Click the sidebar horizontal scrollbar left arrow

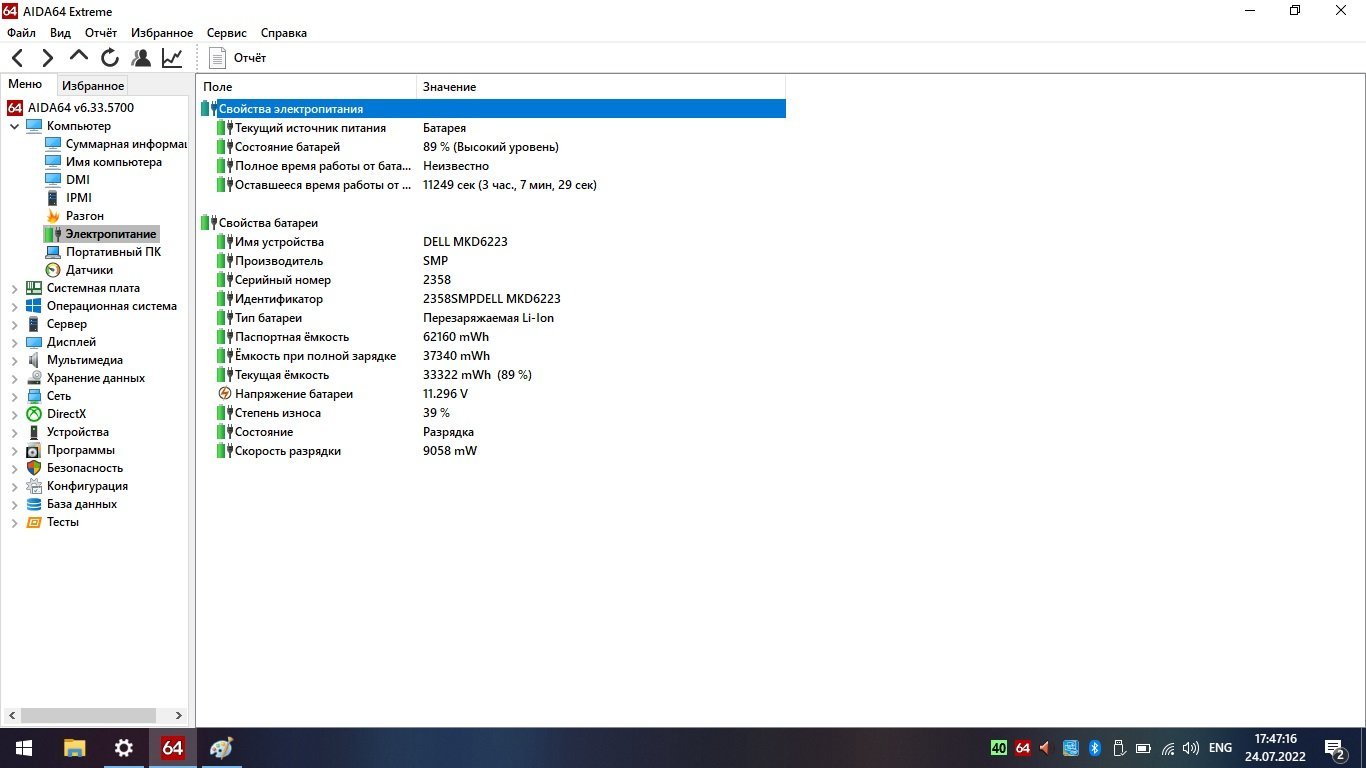click(11, 716)
